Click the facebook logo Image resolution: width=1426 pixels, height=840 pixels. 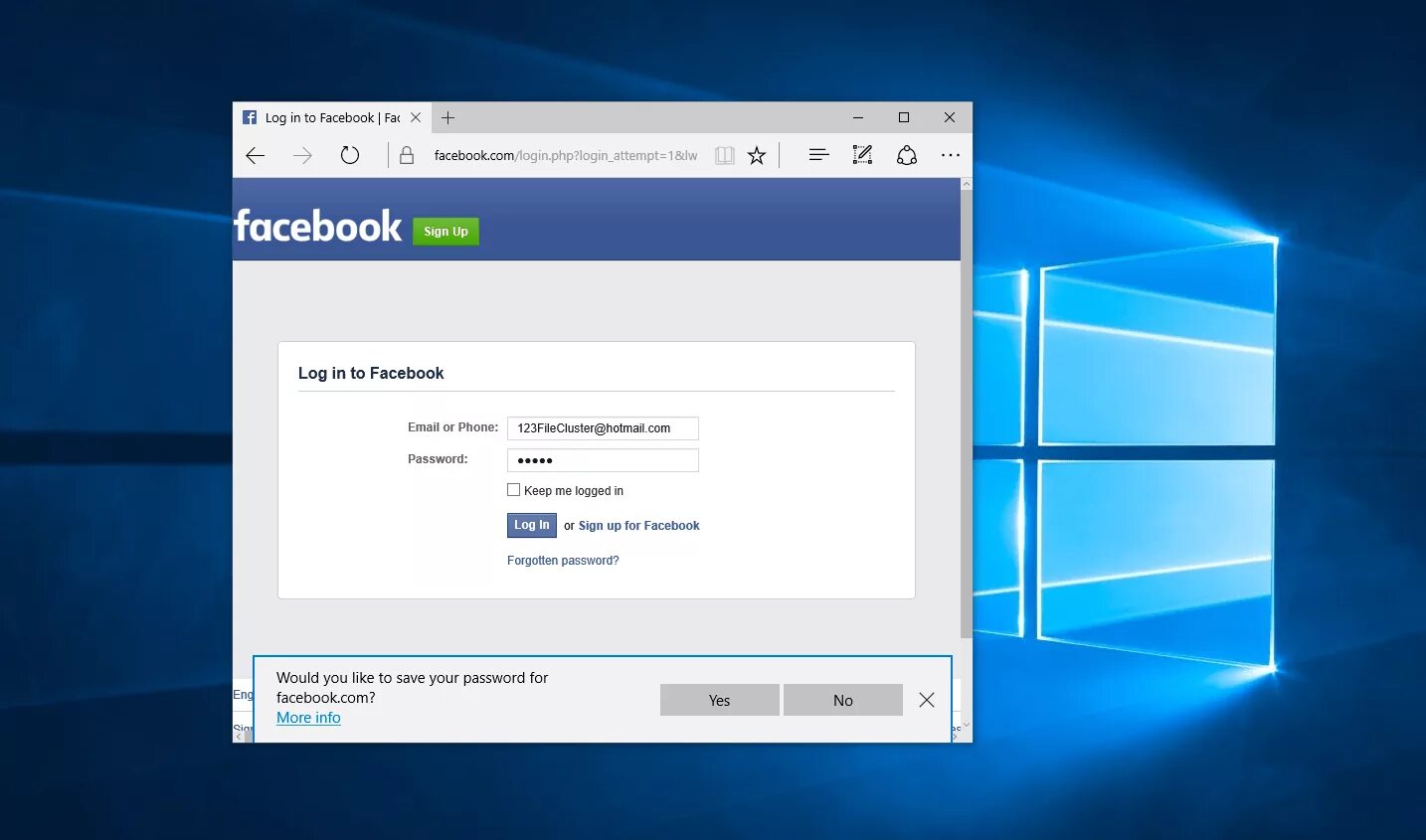click(318, 227)
